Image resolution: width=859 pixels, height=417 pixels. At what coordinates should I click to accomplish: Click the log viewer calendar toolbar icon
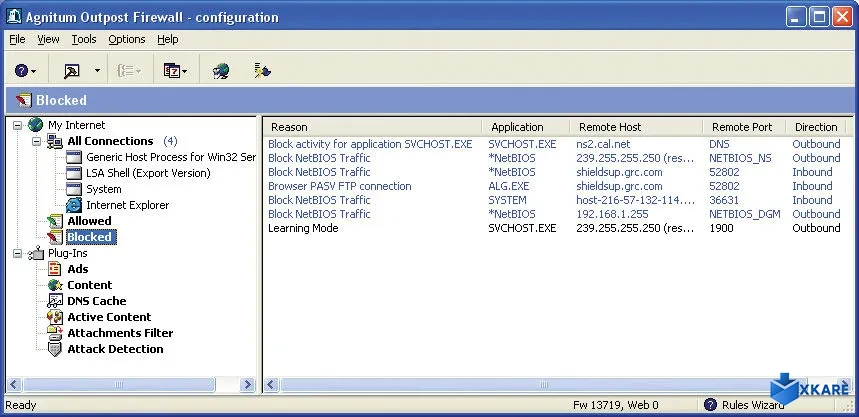[172, 71]
